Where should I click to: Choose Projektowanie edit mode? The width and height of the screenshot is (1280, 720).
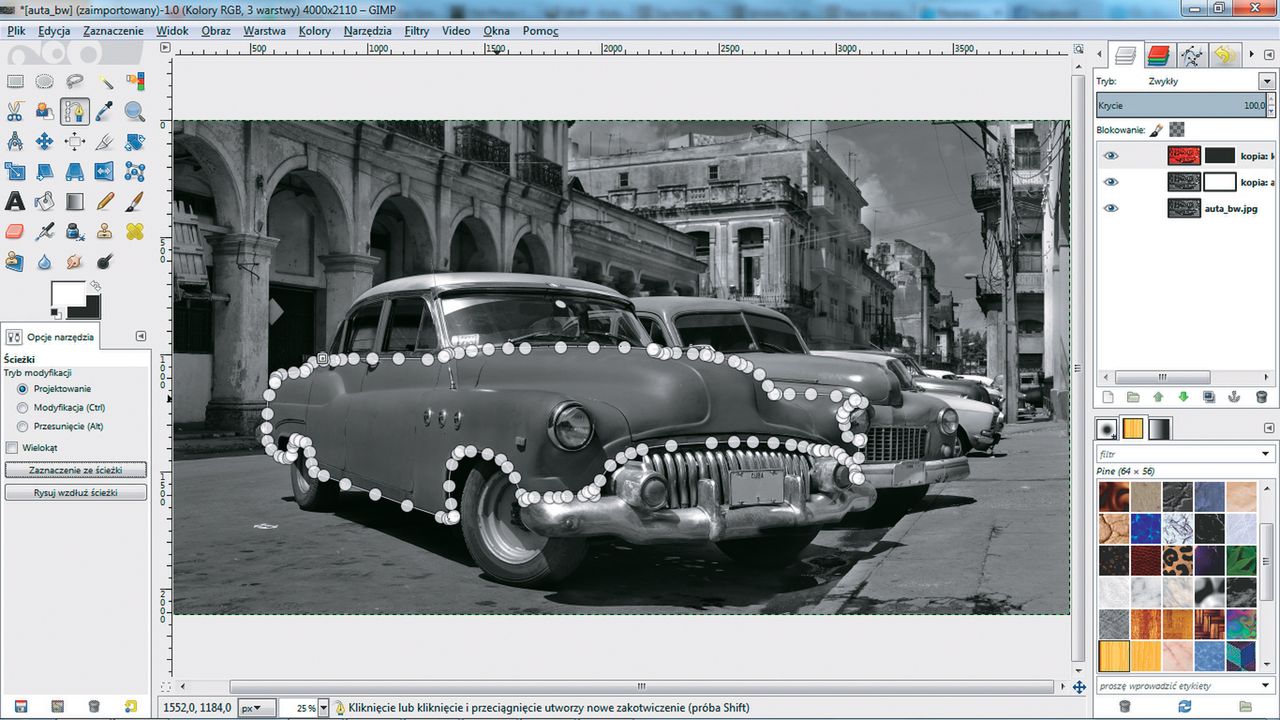pos(23,388)
